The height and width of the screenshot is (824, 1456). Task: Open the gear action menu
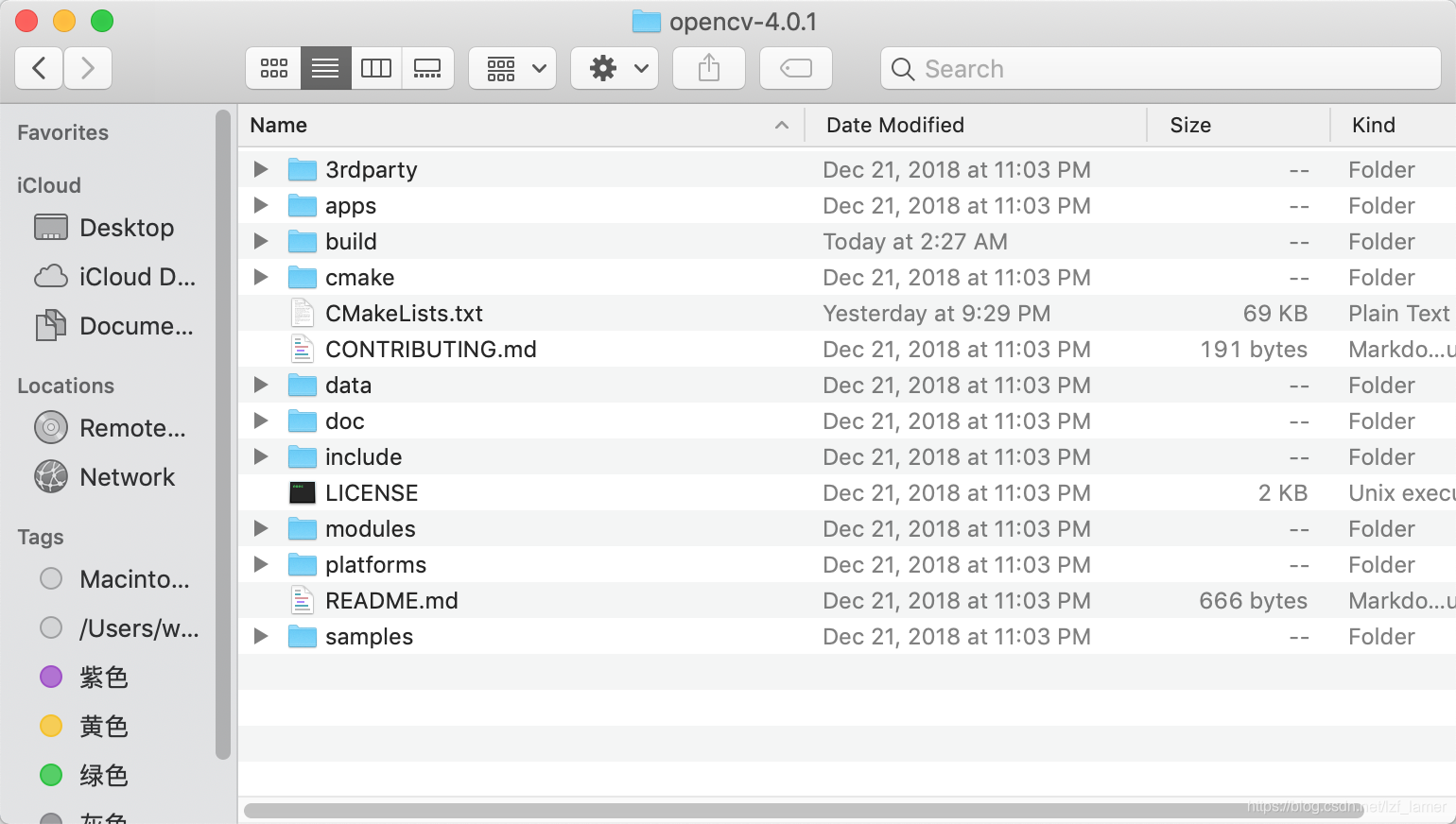(615, 68)
